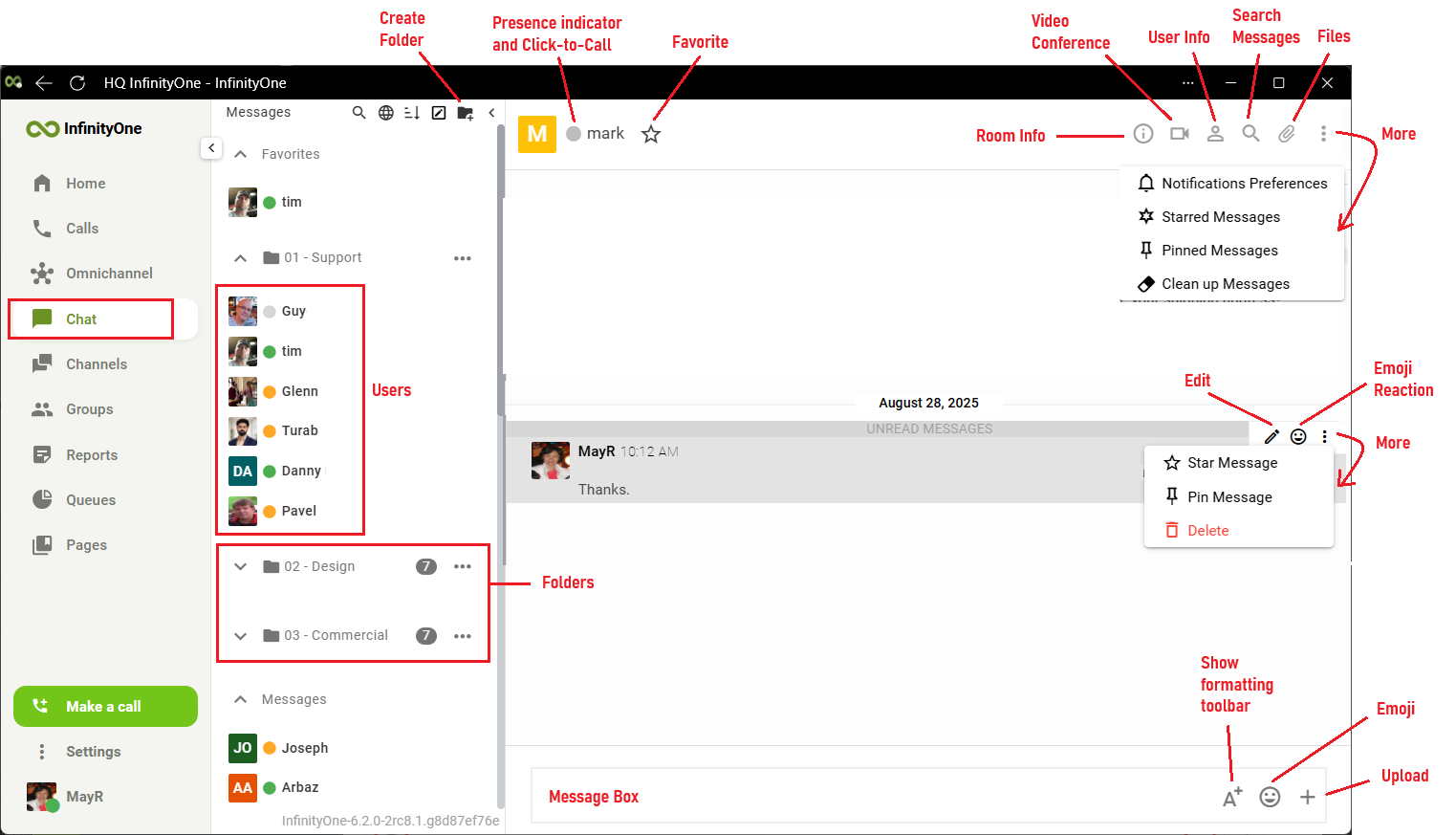The image size is (1456, 835).
Task: Click the Make a call button
Action: [x=105, y=706]
